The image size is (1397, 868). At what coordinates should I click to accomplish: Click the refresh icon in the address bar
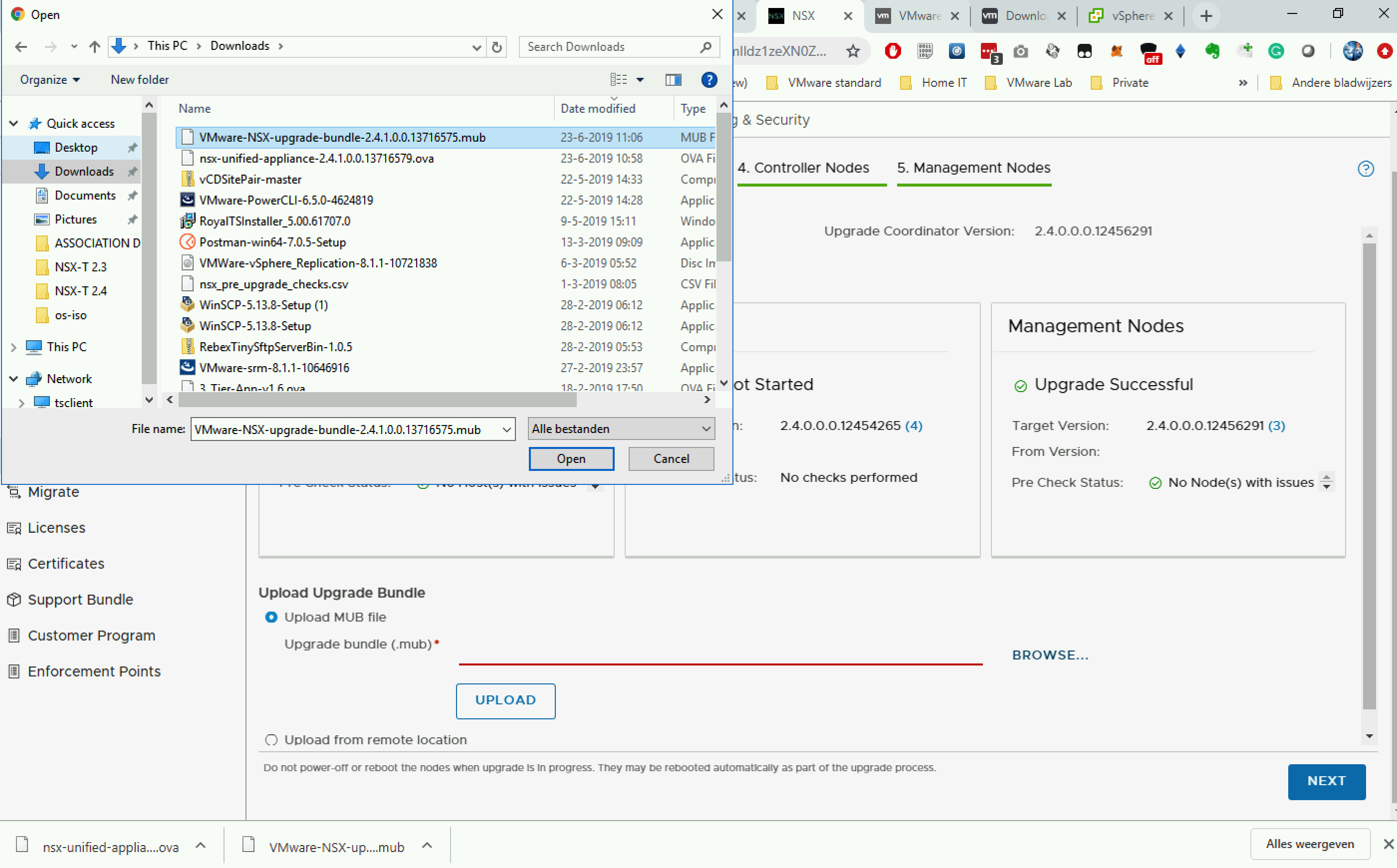(496, 46)
